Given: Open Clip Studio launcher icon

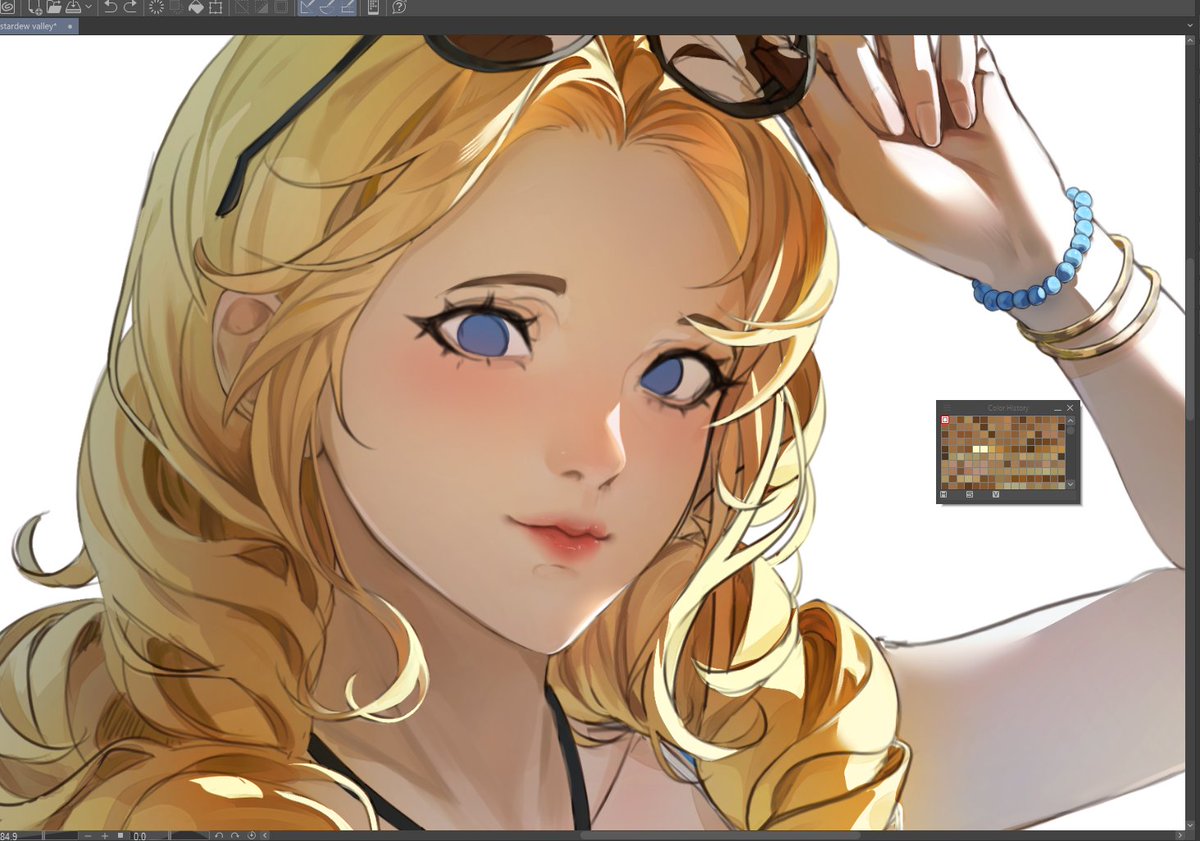Looking at the screenshot, I should tap(8, 7).
